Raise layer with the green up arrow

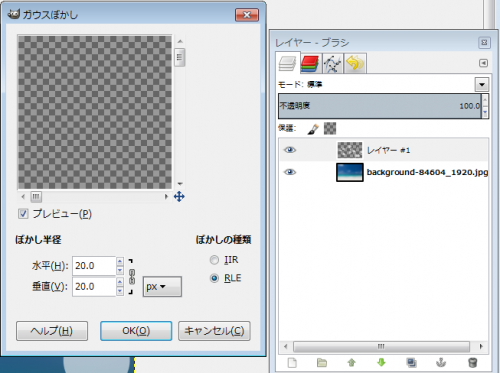point(352,363)
